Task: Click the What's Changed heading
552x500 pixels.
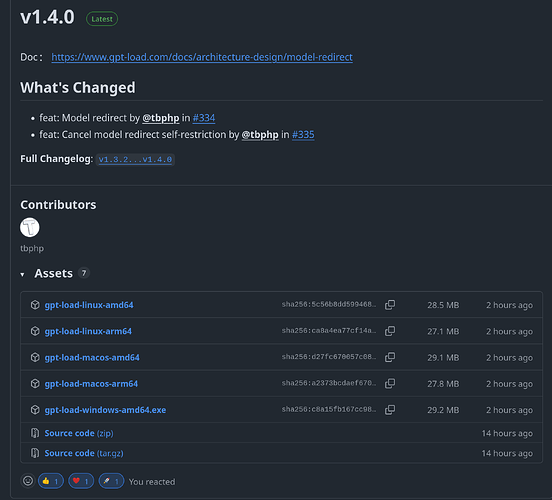Action: pyautogui.click(x=78, y=88)
